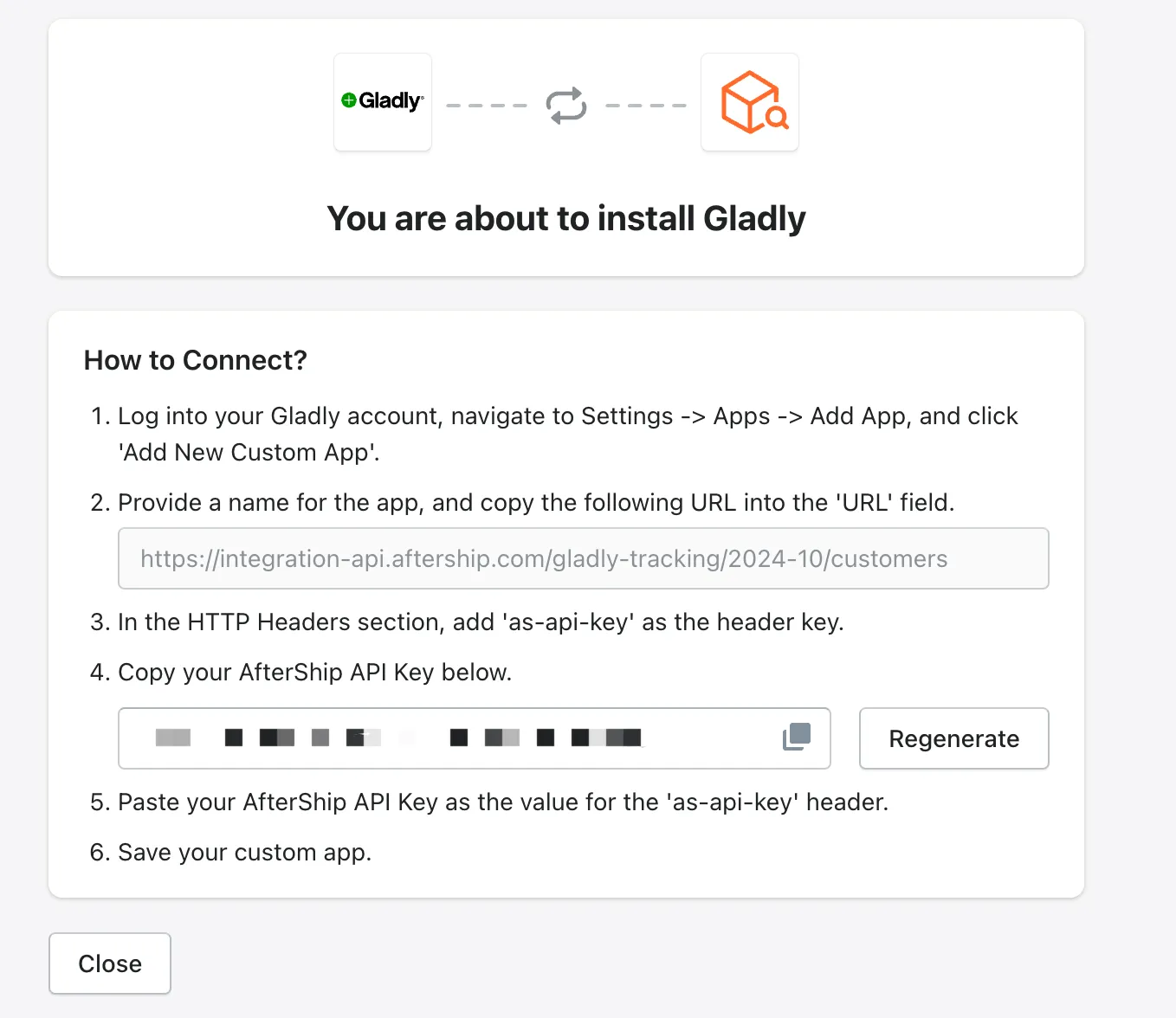Select the AfterShip app card at the top
1176x1018 pixels.
point(749,101)
